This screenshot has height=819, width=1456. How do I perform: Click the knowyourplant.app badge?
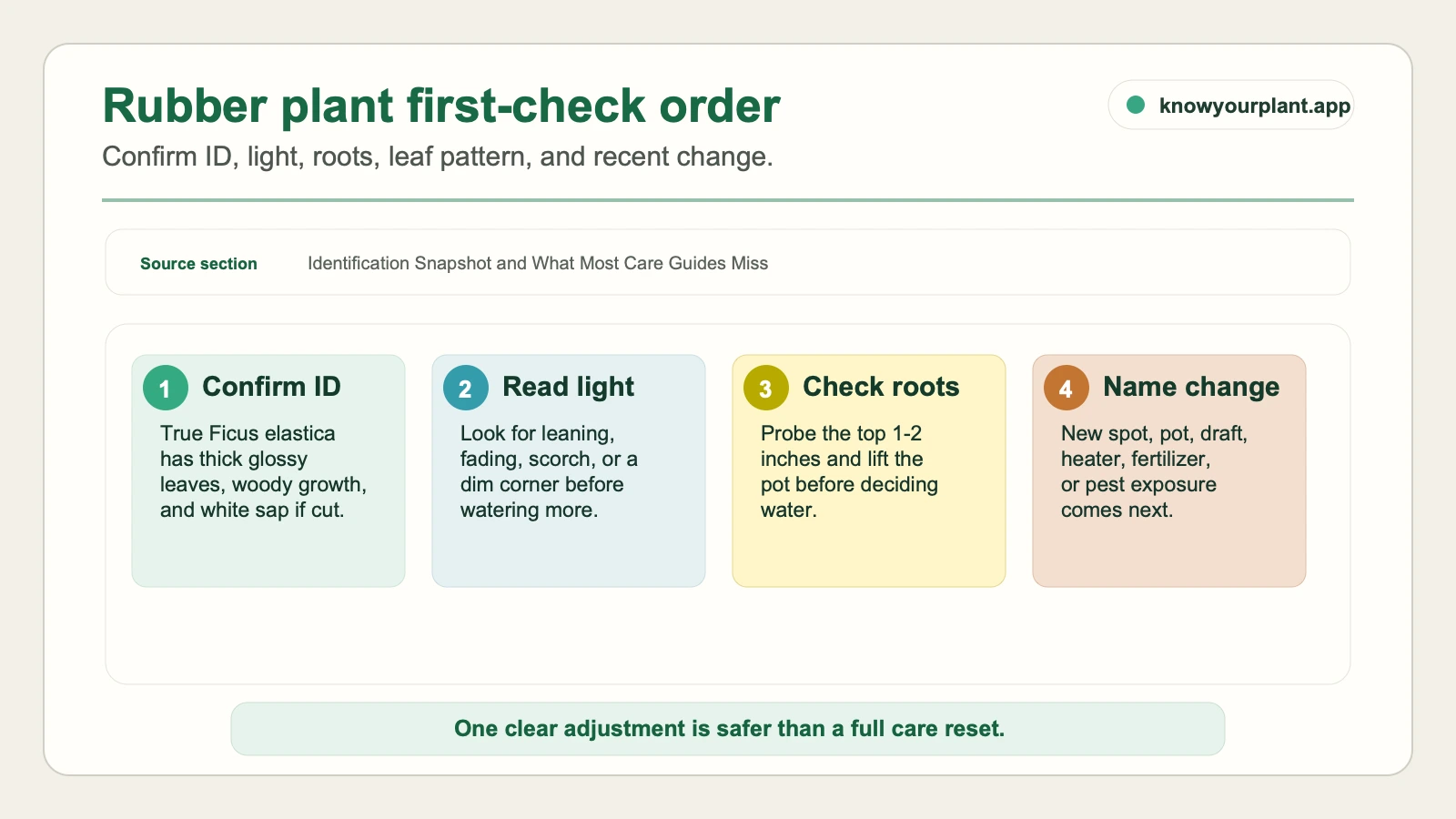pyautogui.click(x=1230, y=106)
